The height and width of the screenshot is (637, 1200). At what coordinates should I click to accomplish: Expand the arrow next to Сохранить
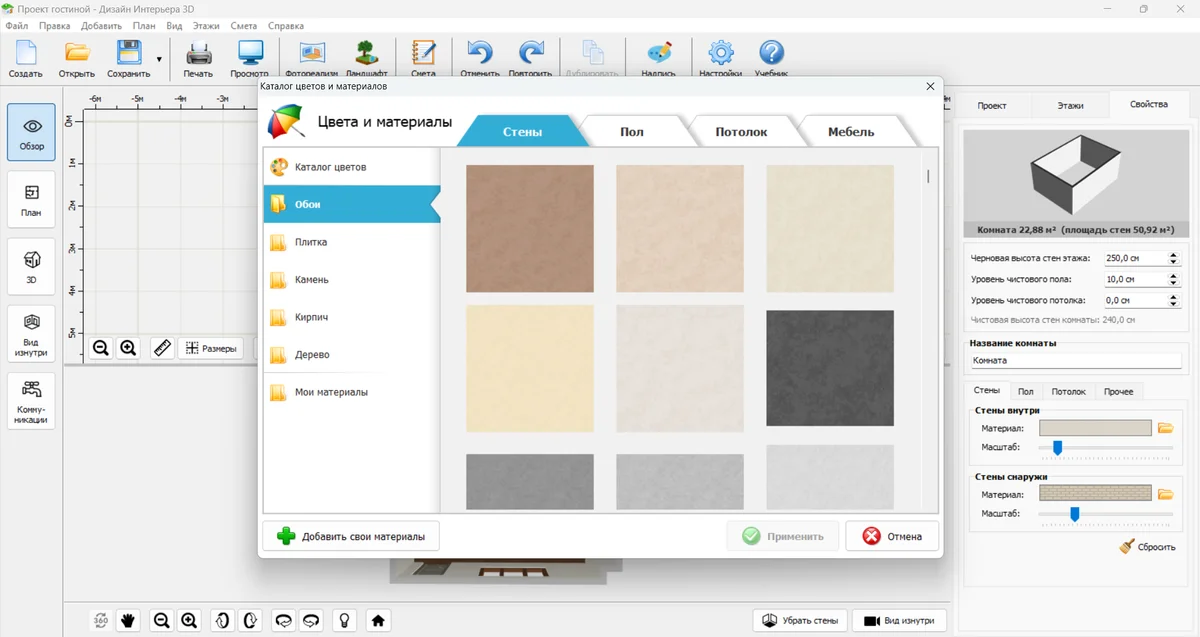tap(159, 60)
